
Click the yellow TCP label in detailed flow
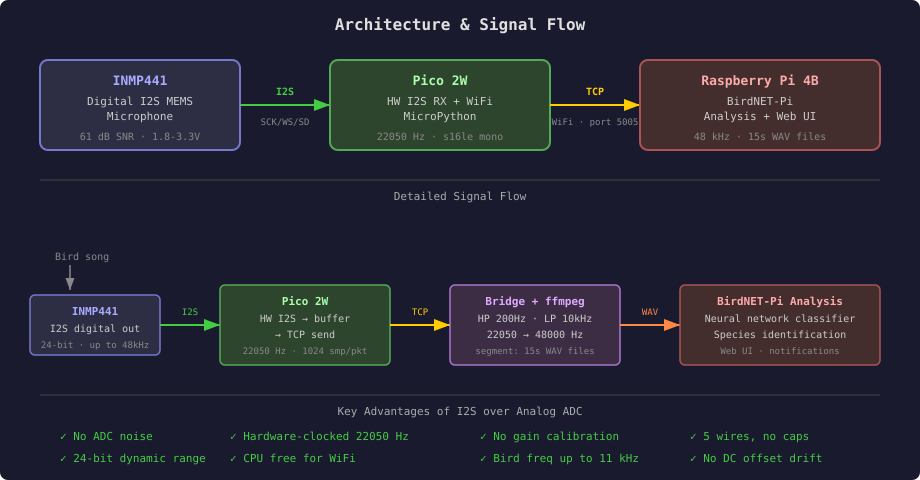pos(420,312)
